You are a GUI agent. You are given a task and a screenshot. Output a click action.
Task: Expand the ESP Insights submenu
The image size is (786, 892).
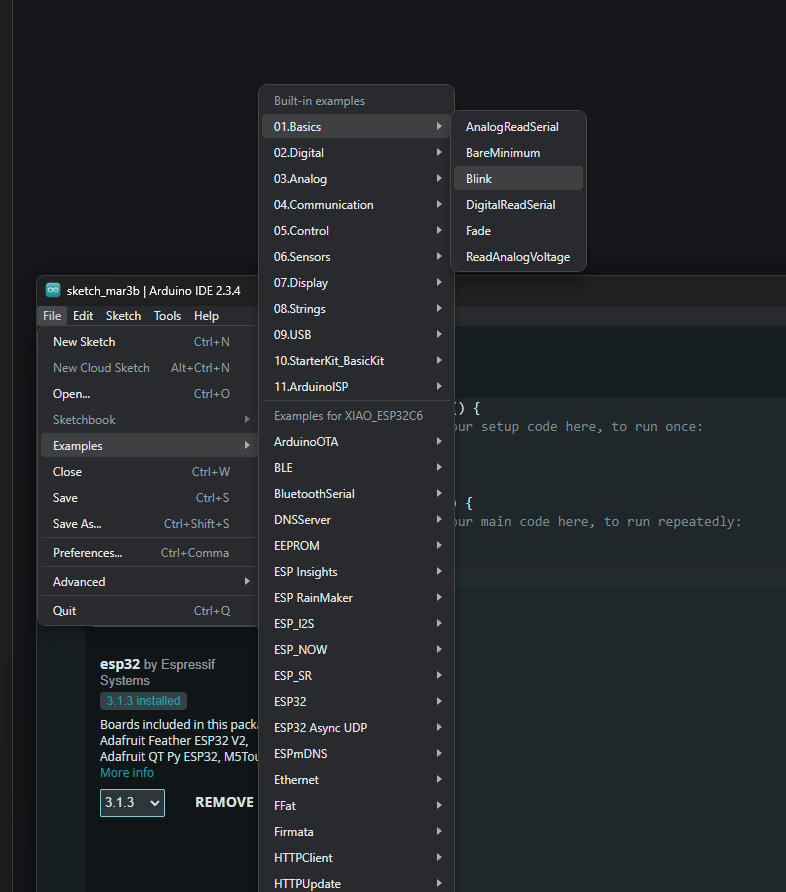tap(356, 572)
